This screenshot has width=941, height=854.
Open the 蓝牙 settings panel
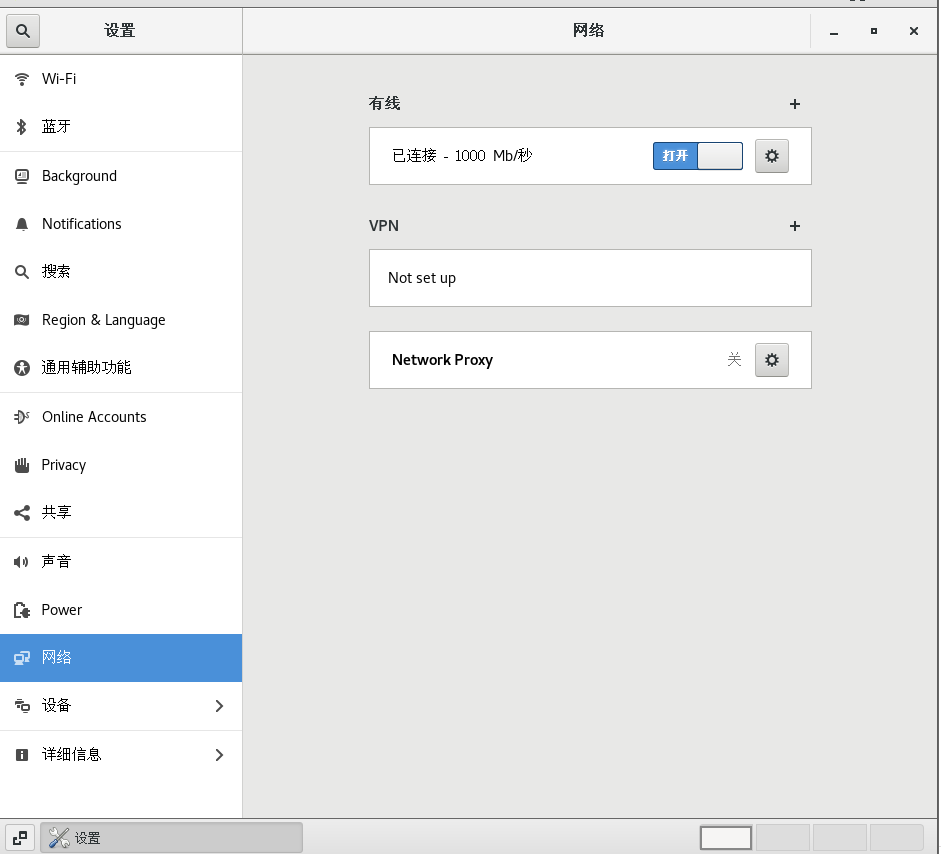(x=121, y=127)
